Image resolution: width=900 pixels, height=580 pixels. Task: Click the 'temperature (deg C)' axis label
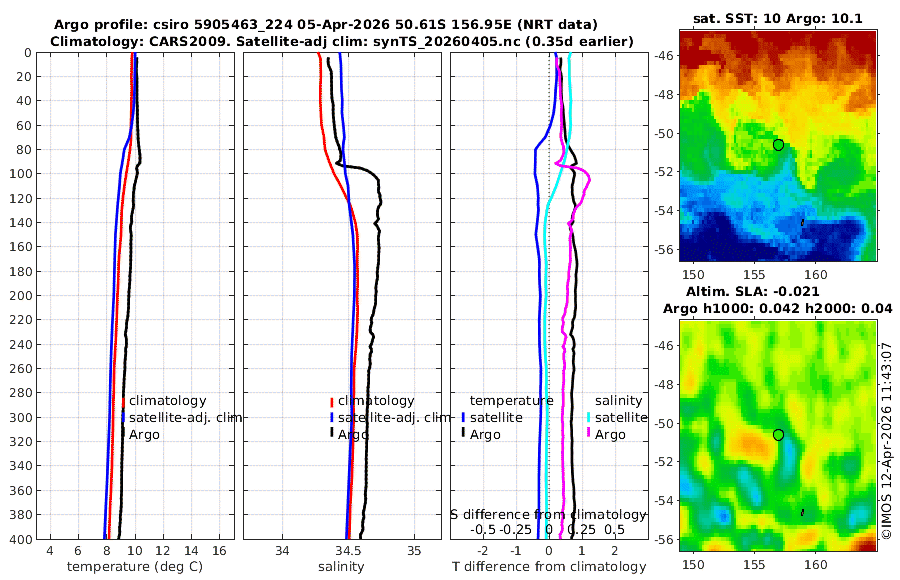tap(135, 567)
